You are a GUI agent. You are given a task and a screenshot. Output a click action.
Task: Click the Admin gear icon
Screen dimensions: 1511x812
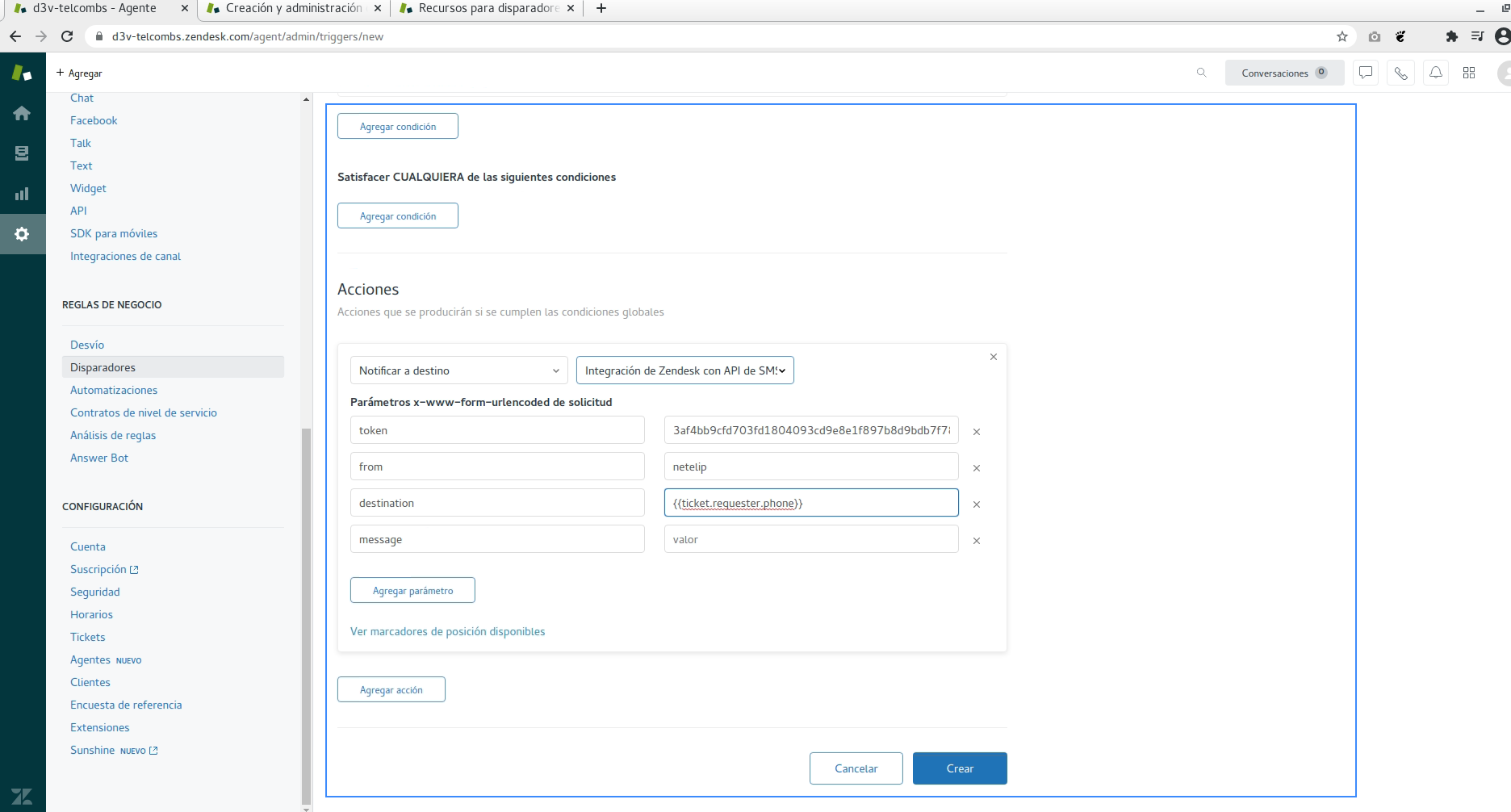coord(22,234)
